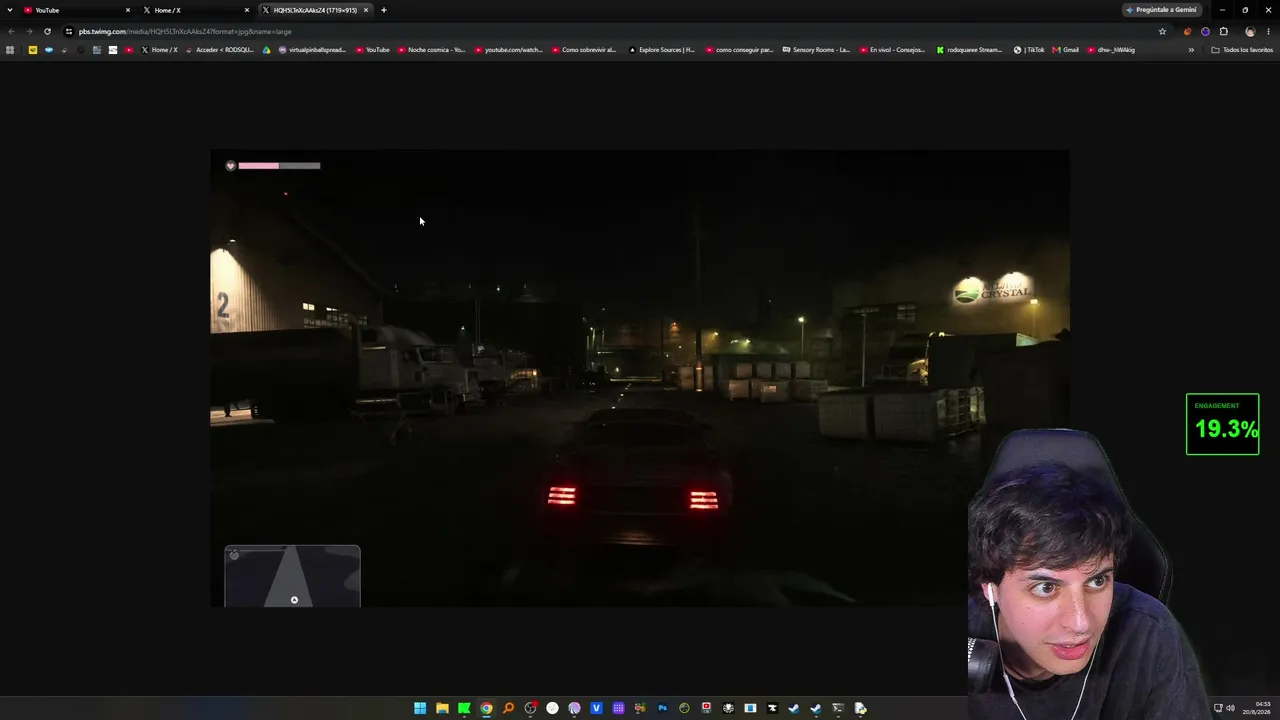Close the Home / X tab
The height and width of the screenshot is (720, 1280).
[x=247, y=10]
